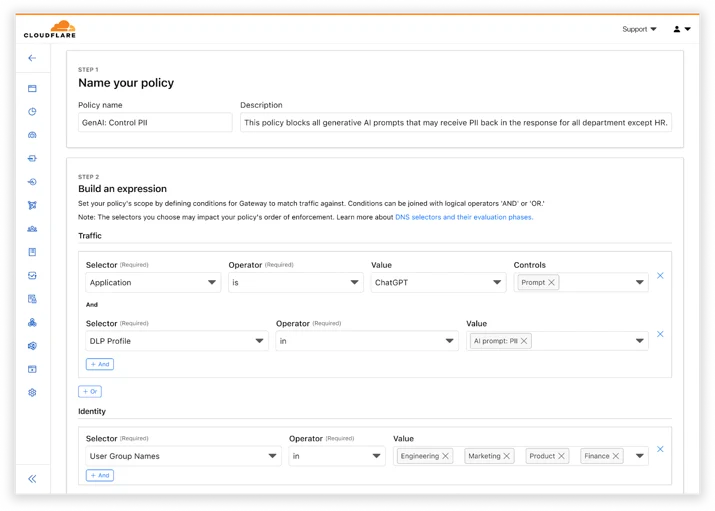Click the '+ And' button under Traffic
This screenshot has width=715, height=511.
point(100,364)
